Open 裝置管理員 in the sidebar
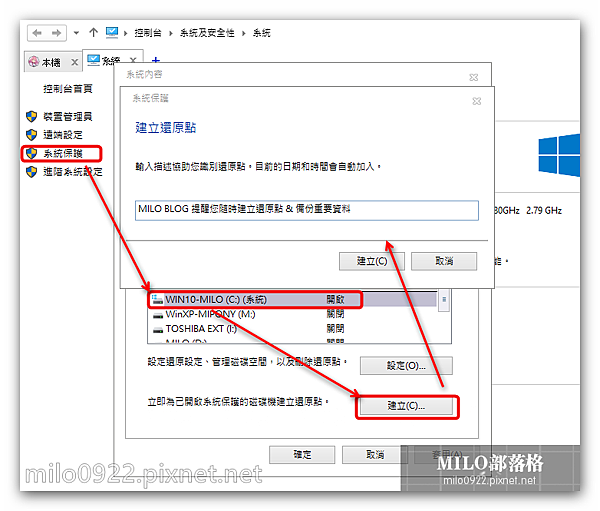 68,116
